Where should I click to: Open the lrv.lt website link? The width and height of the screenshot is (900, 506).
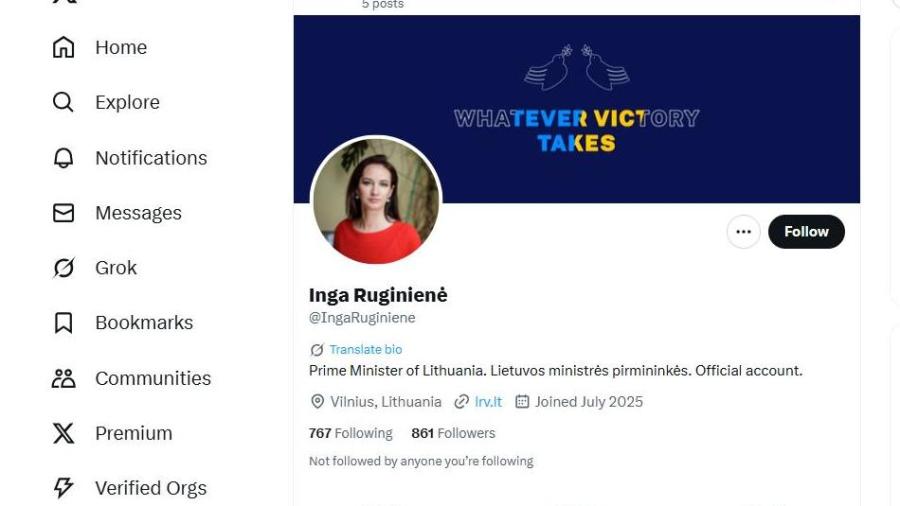(x=488, y=402)
